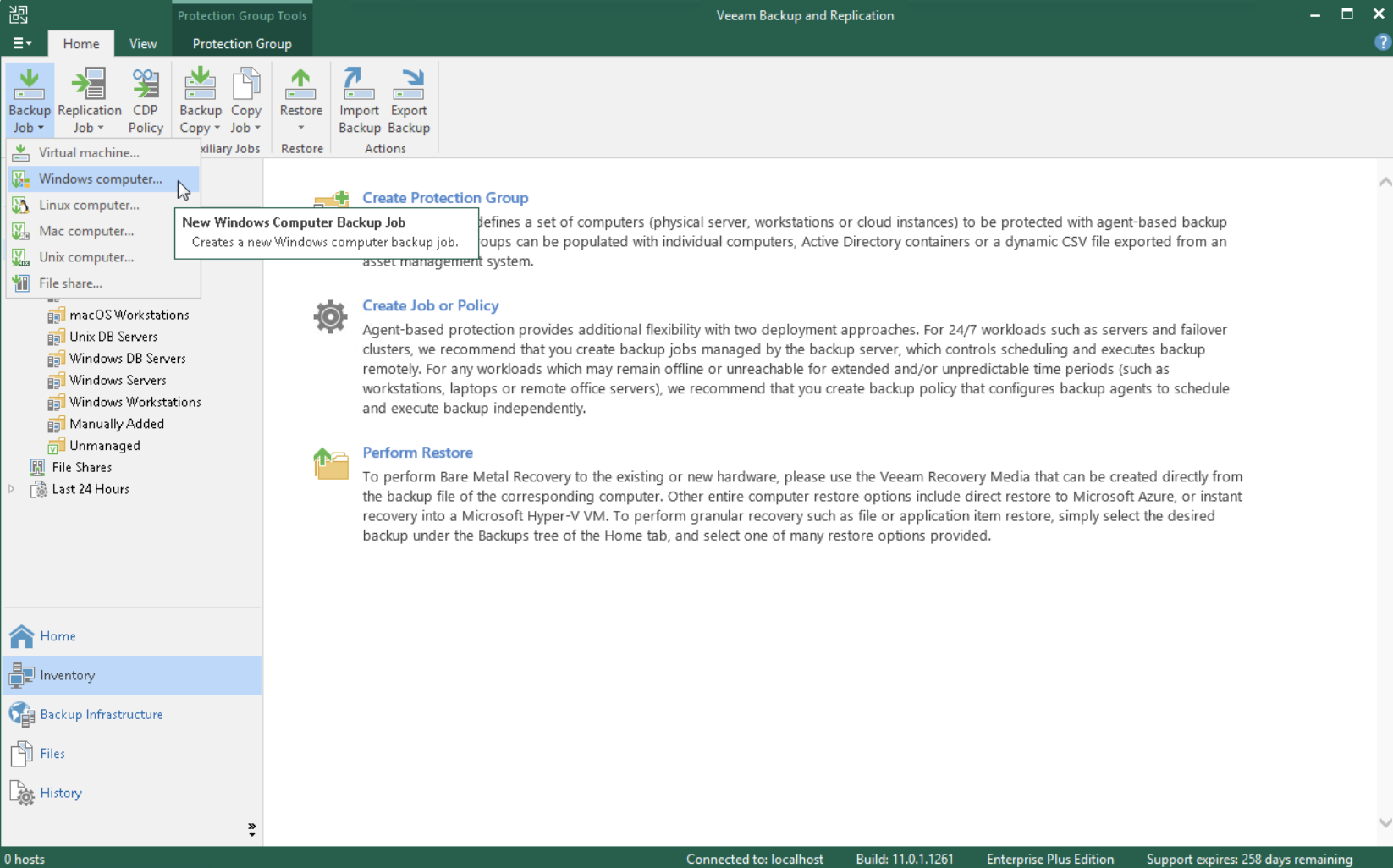Viewport: 1393px width, 868px height.
Task: Open the Create Job or Policy link
Action: pyautogui.click(x=430, y=305)
